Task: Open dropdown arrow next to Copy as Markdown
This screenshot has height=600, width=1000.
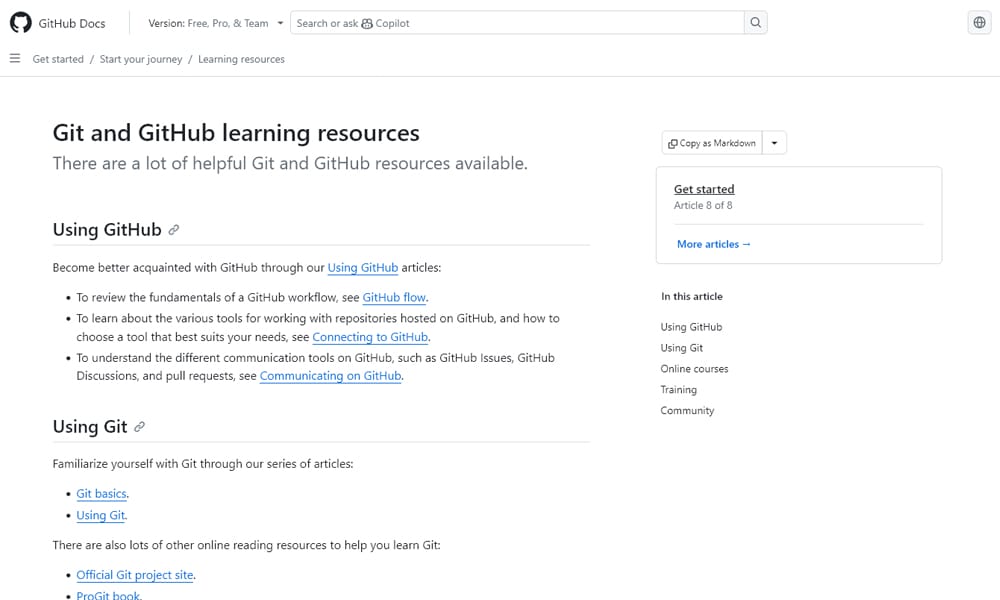Action: click(774, 143)
